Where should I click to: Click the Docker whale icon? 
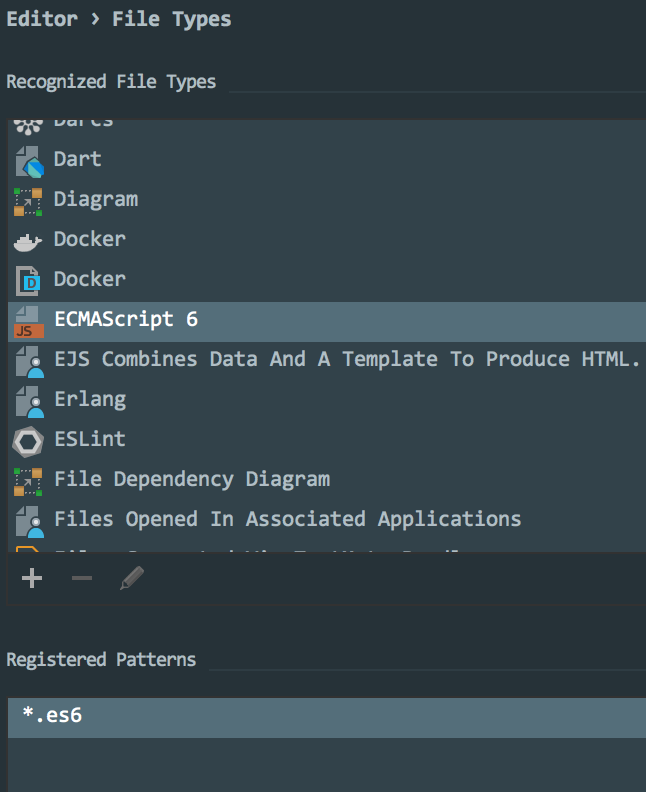click(28, 241)
